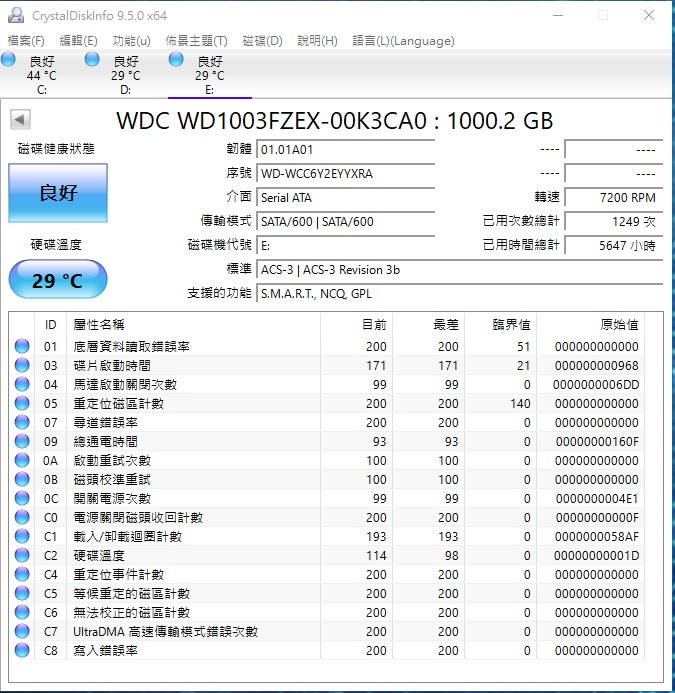
Task: Click the status orb for drive C:
Action: (x=8, y=59)
